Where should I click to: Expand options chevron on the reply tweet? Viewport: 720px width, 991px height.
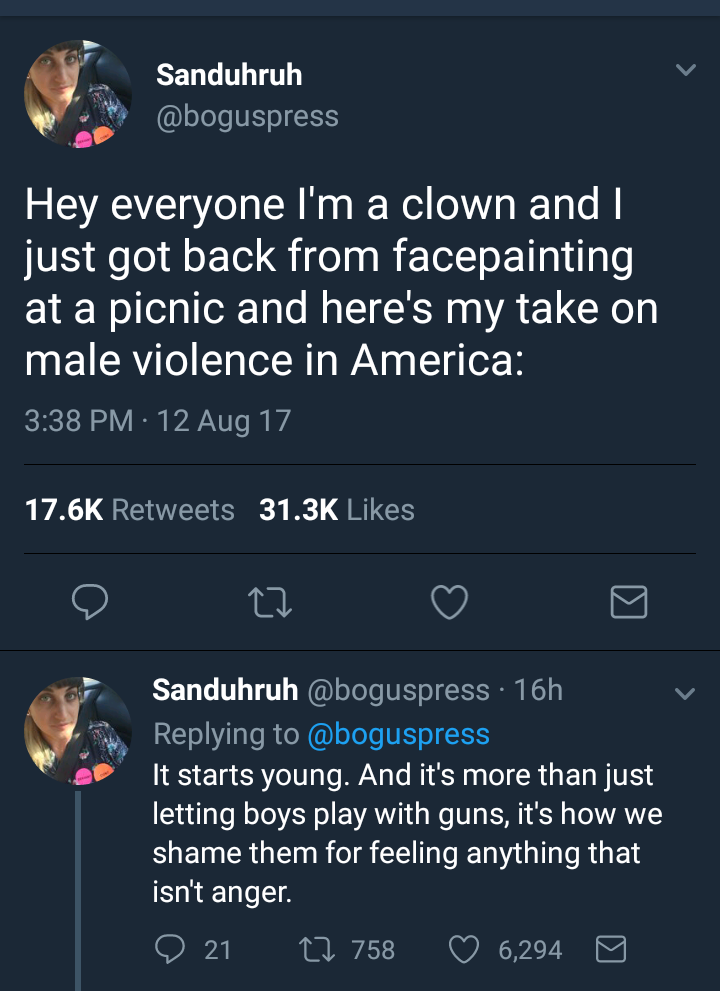(x=684, y=692)
